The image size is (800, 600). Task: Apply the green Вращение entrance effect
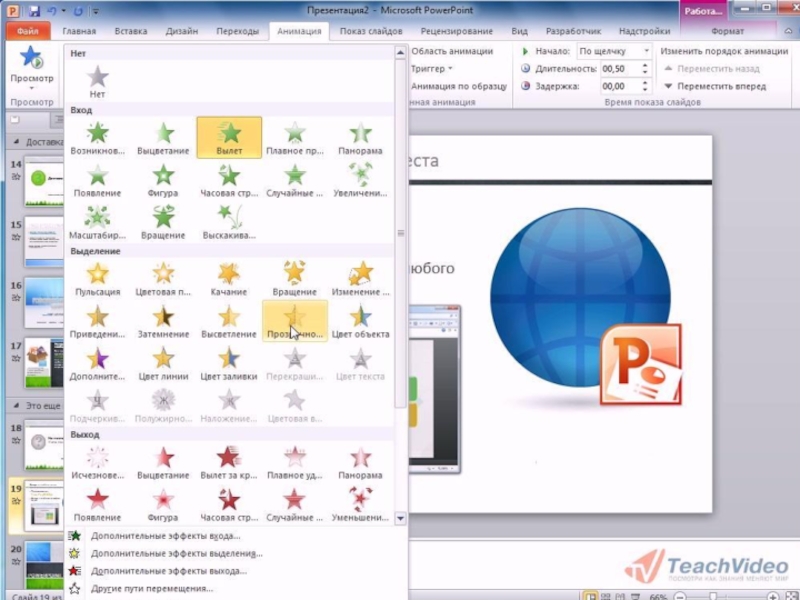pos(163,222)
